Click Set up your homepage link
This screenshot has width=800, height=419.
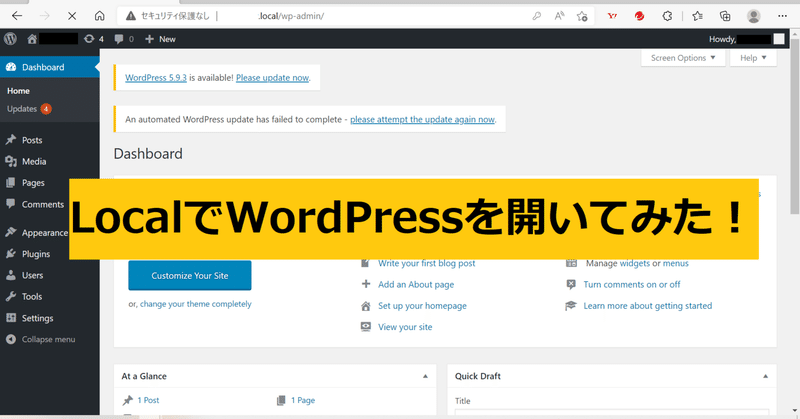click(x=422, y=306)
